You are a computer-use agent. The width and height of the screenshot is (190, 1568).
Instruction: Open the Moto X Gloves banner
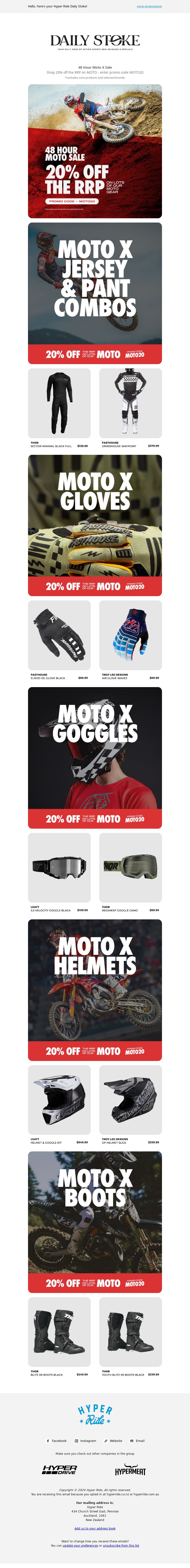tap(95, 525)
